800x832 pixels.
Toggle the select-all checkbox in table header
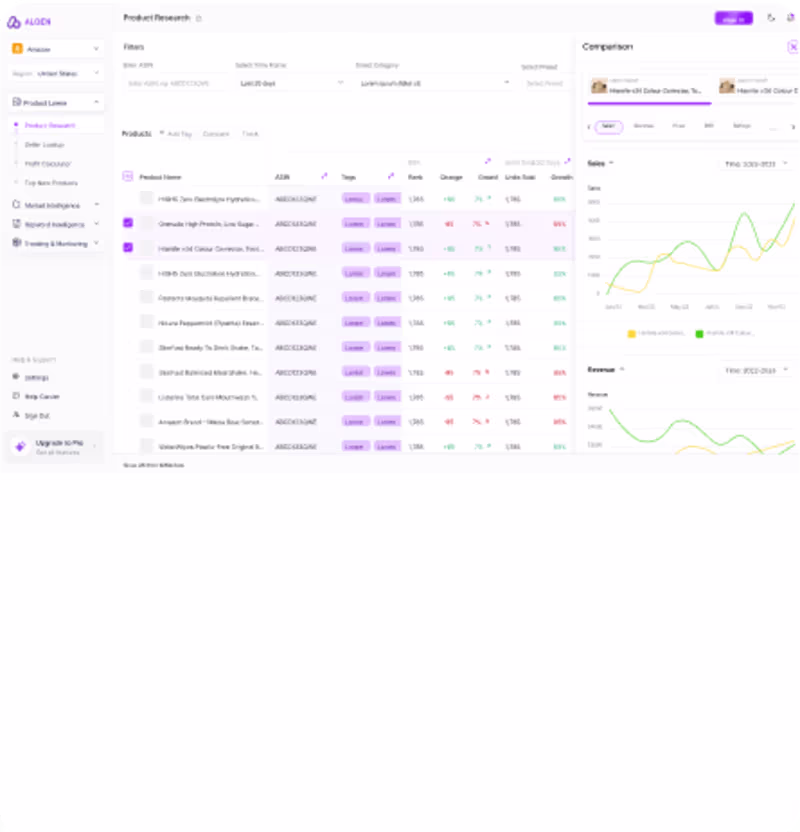(x=127, y=176)
